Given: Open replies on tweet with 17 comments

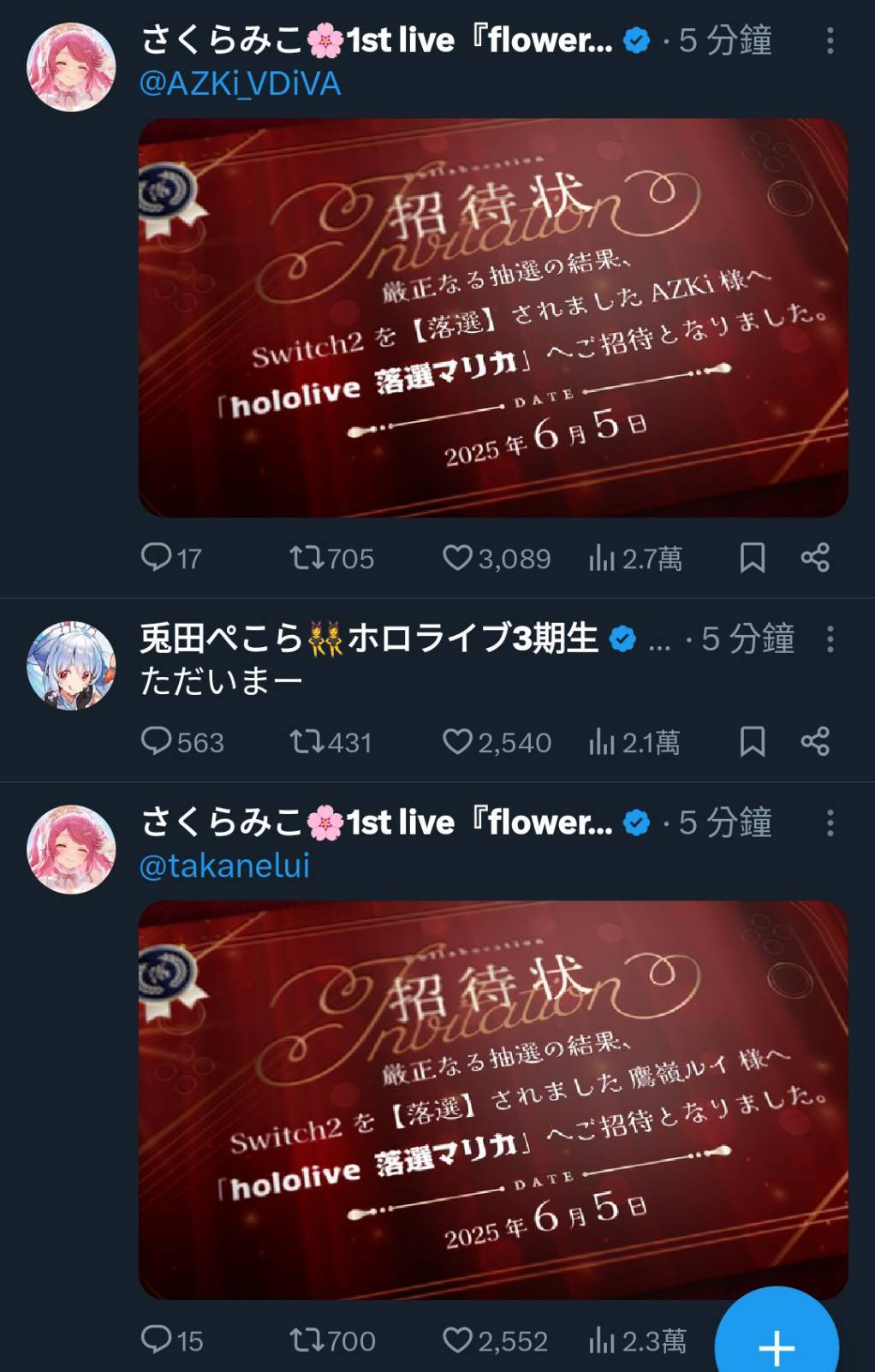Looking at the screenshot, I should pyautogui.click(x=171, y=558).
